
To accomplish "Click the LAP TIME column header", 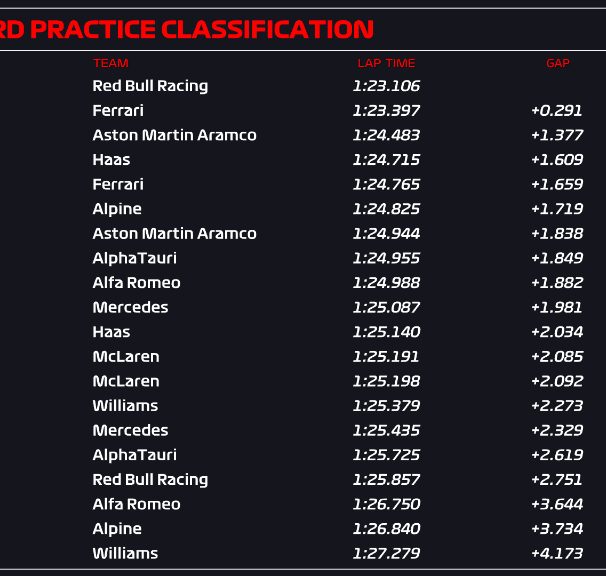I will click(x=386, y=63).
